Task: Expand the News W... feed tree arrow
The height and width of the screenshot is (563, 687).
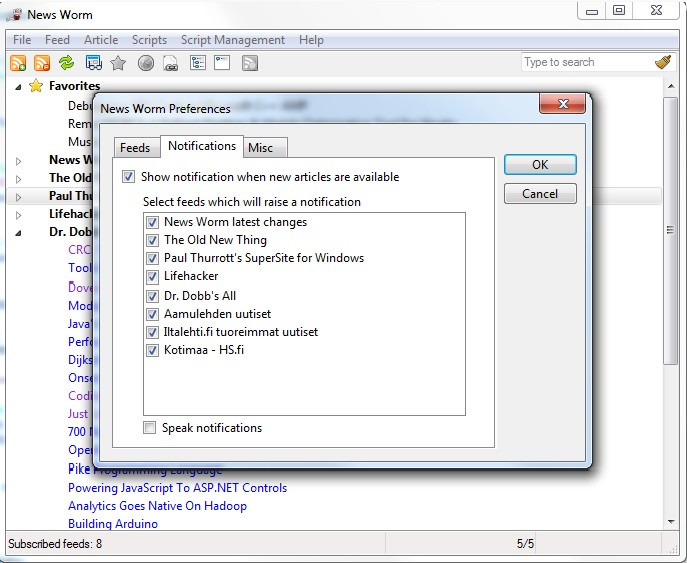Action: (18, 161)
